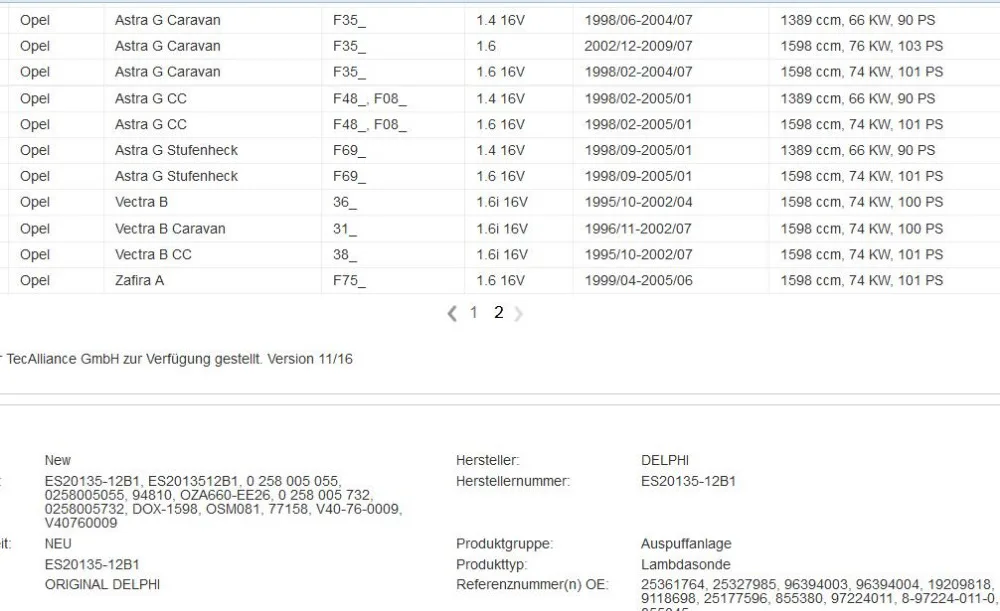Select 'Lambdasonde' product type value
The image size is (1000, 611).
coord(686,565)
